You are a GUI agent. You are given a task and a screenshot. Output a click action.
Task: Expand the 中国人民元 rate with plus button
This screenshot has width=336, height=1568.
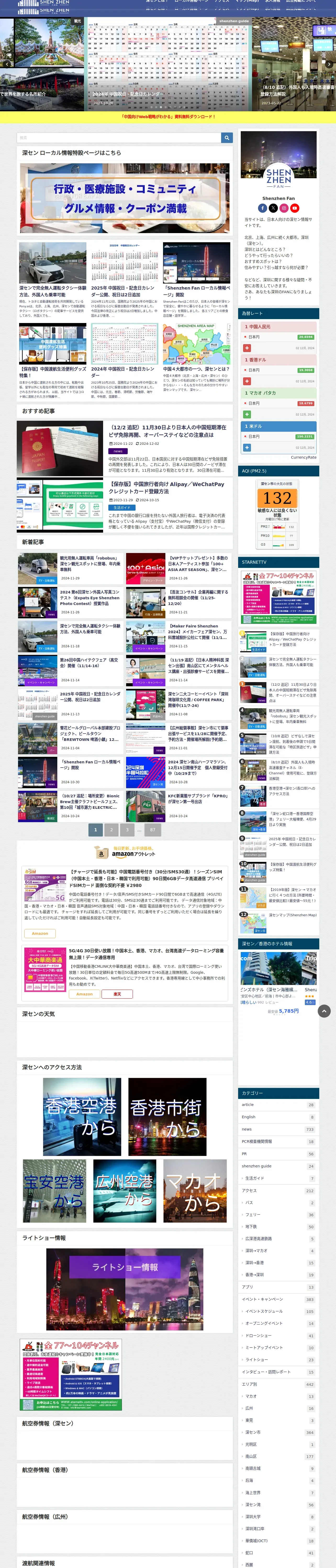pyautogui.click(x=247, y=348)
